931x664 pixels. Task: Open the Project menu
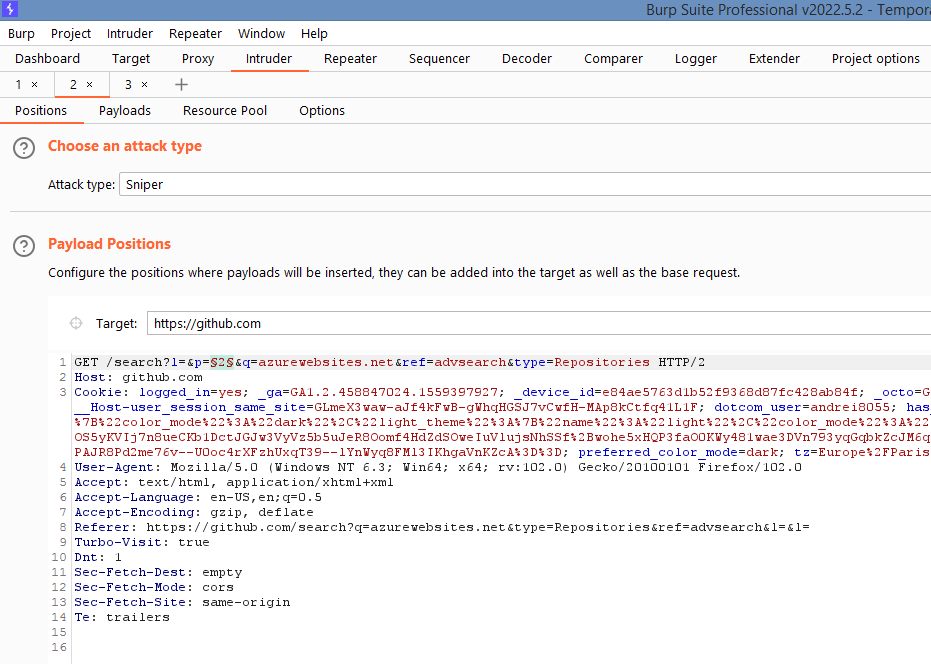71,34
